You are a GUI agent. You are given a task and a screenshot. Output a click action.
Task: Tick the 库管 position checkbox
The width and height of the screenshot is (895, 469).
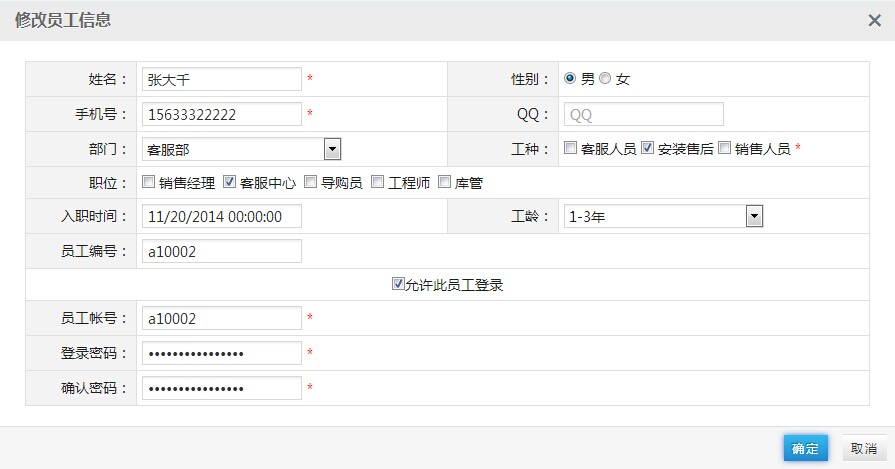pyautogui.click(x=445, y=182)
